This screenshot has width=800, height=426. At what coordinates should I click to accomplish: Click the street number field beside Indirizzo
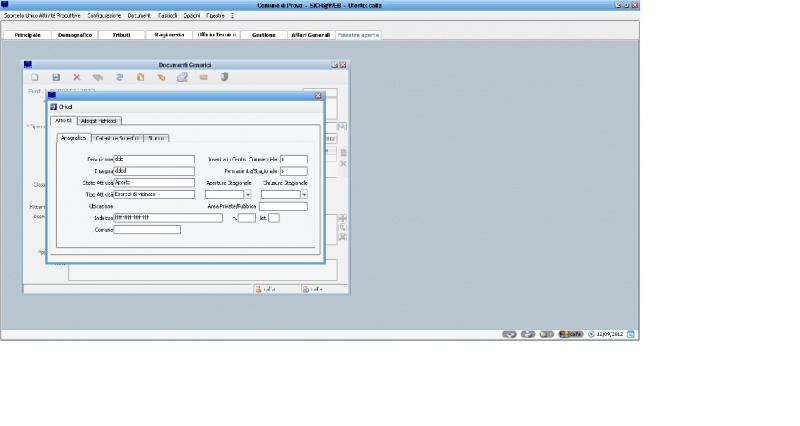point(247,218)
